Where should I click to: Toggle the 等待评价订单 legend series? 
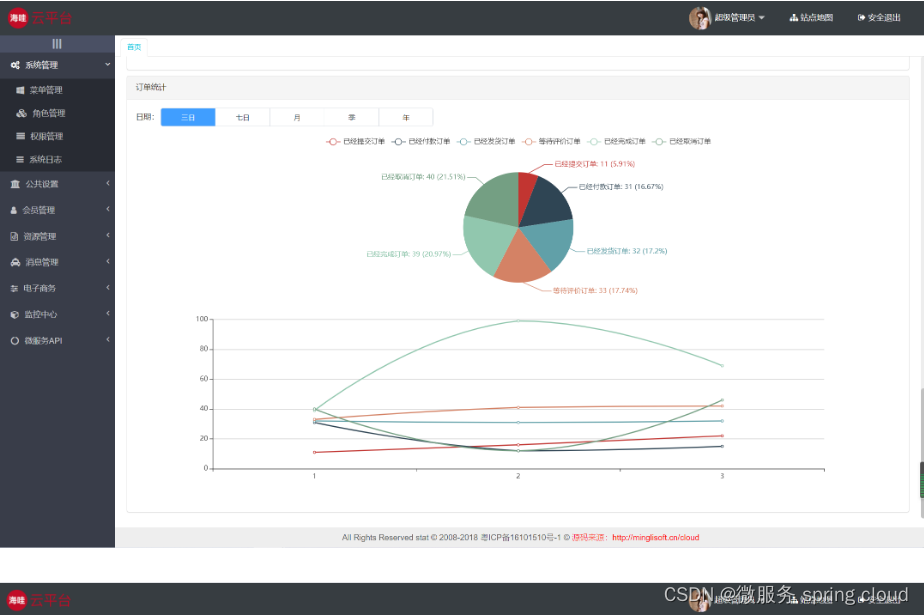coord(551,141)
